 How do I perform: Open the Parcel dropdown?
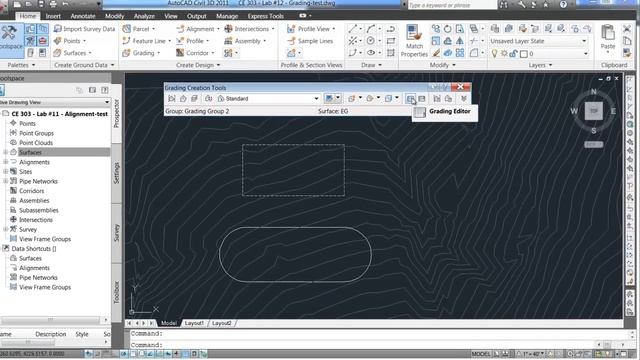click(x=139, y=29)
